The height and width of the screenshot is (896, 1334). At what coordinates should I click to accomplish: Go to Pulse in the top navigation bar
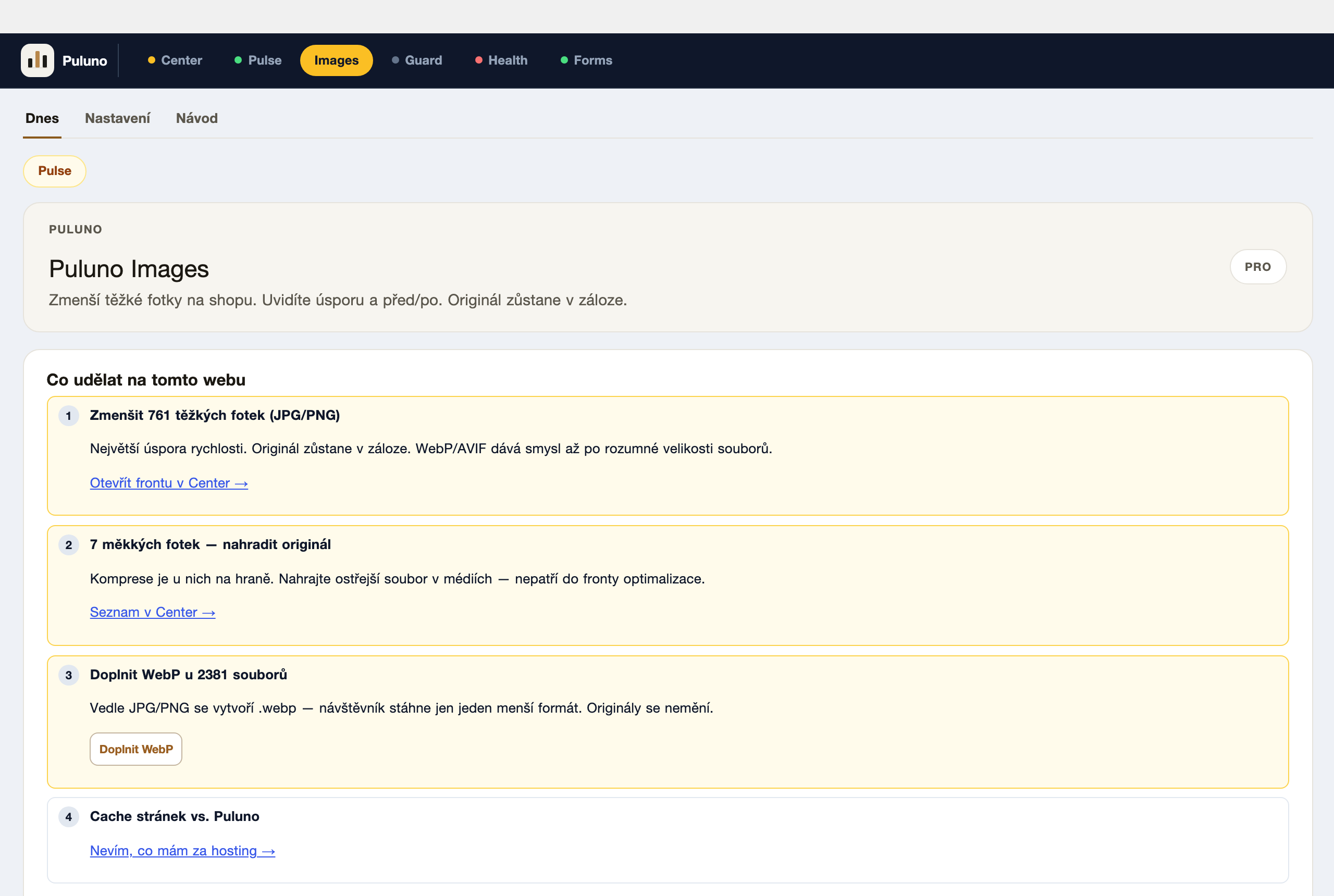(x=258, y=60)
